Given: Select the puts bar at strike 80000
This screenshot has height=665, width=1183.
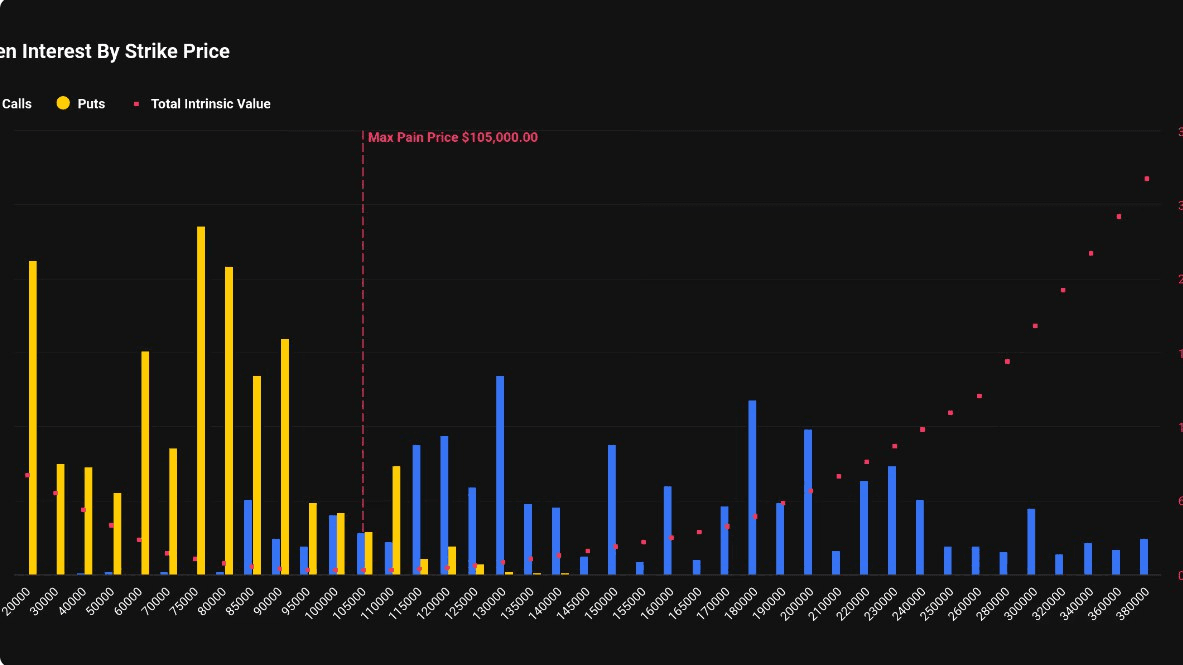Looking at the screenshot, I should 229,420.
